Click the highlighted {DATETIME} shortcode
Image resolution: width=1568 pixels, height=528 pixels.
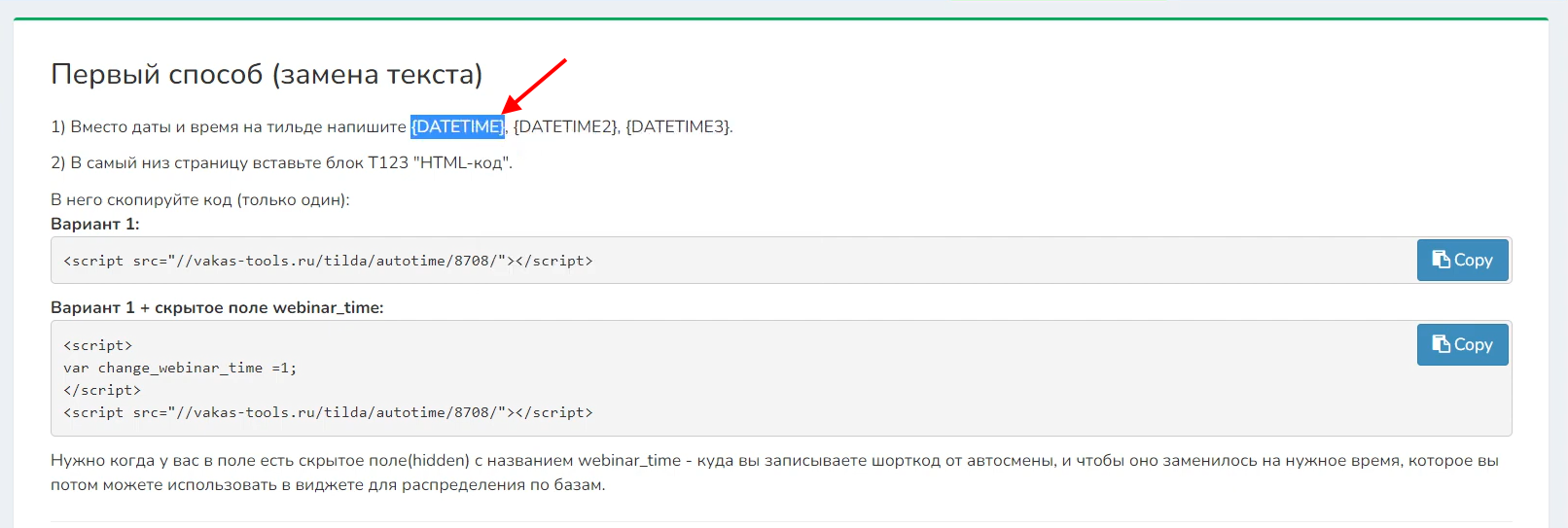(x=457, y=127)
